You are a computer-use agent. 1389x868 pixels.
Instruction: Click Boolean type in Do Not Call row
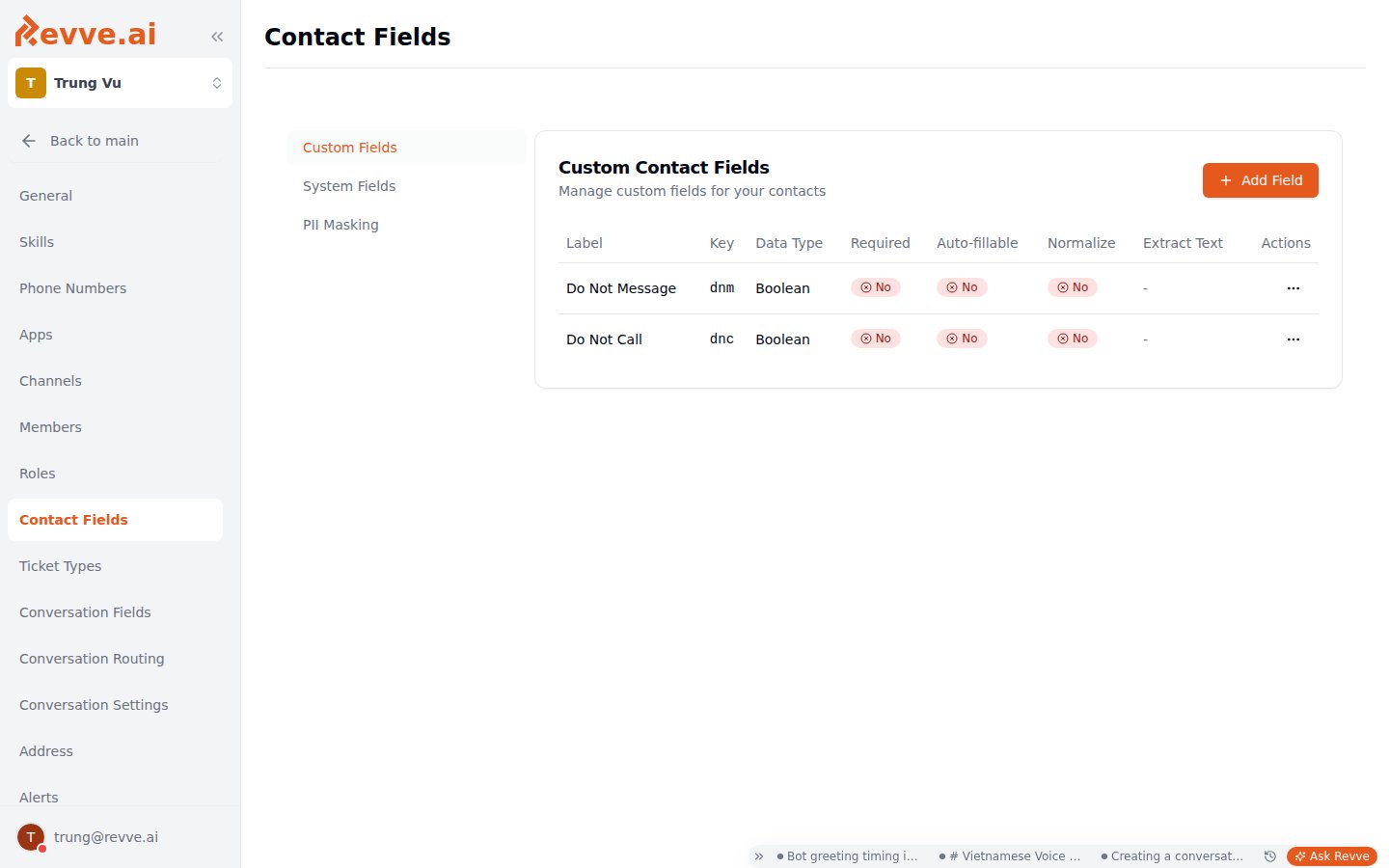click(782, 339)
